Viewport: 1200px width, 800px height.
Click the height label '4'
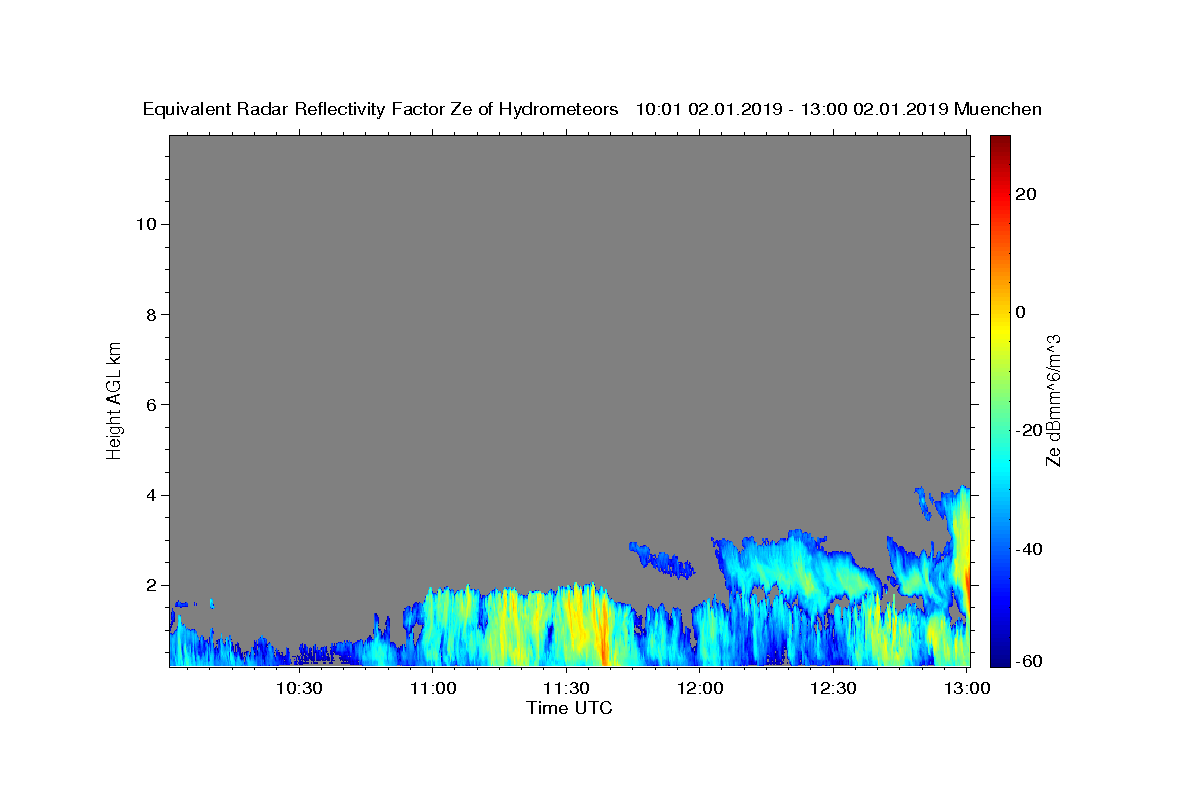pos(151,495)
